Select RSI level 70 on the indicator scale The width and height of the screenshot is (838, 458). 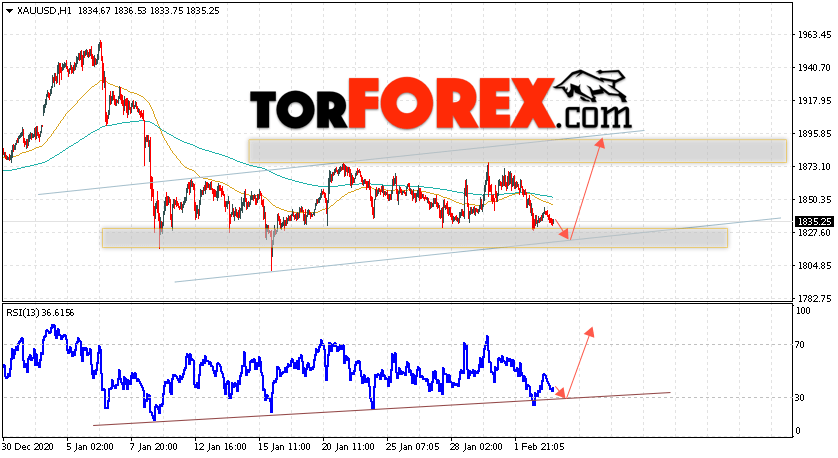800,345
